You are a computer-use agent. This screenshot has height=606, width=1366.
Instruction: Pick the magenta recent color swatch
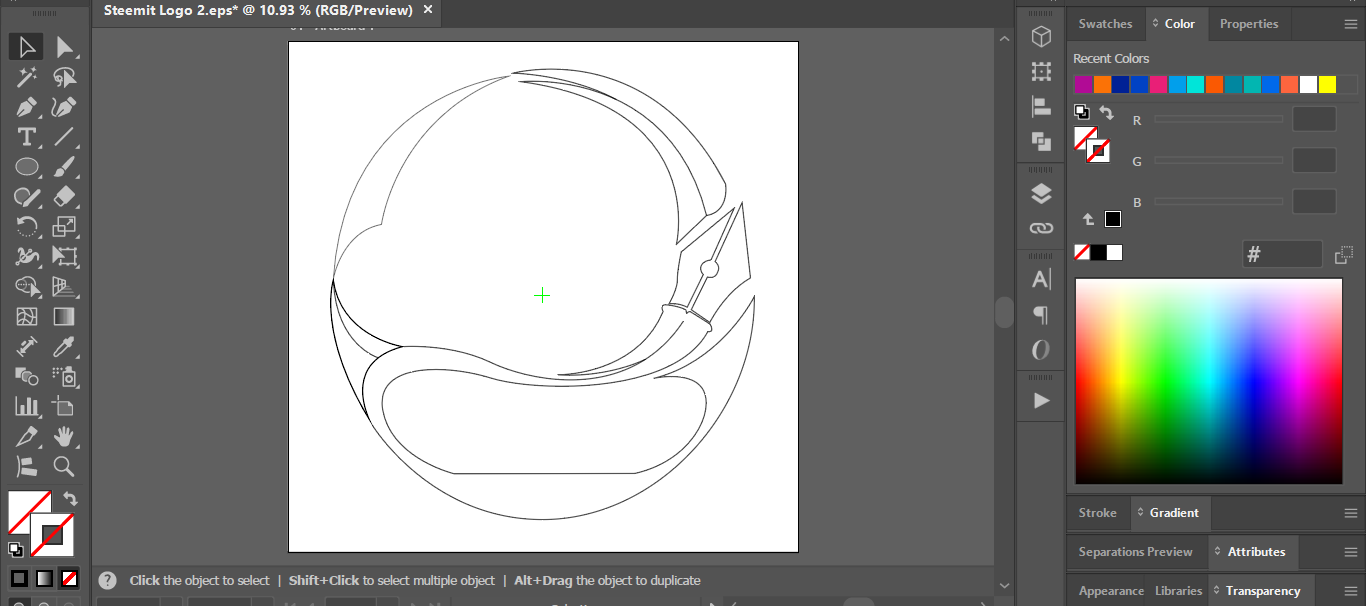pos(1083,85)
